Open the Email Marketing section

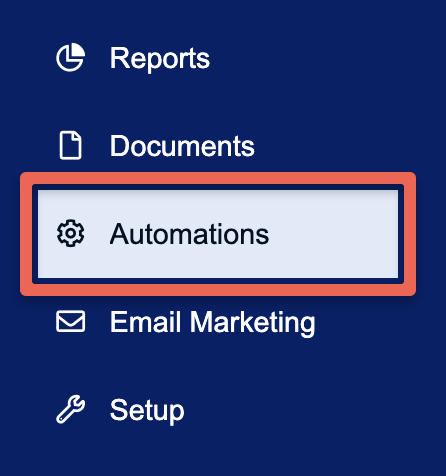click(x=185, y=322)
